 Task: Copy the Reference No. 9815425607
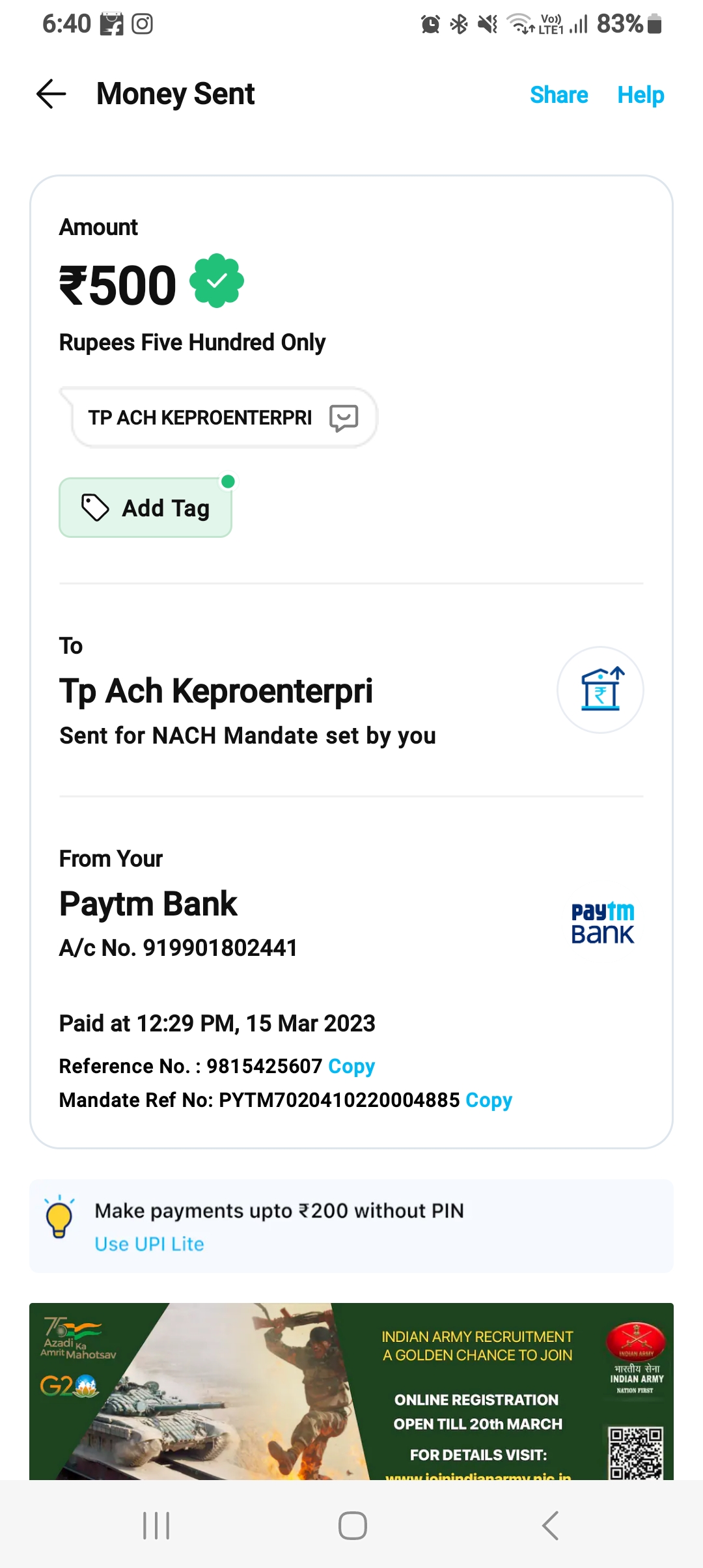point(351,1066)
